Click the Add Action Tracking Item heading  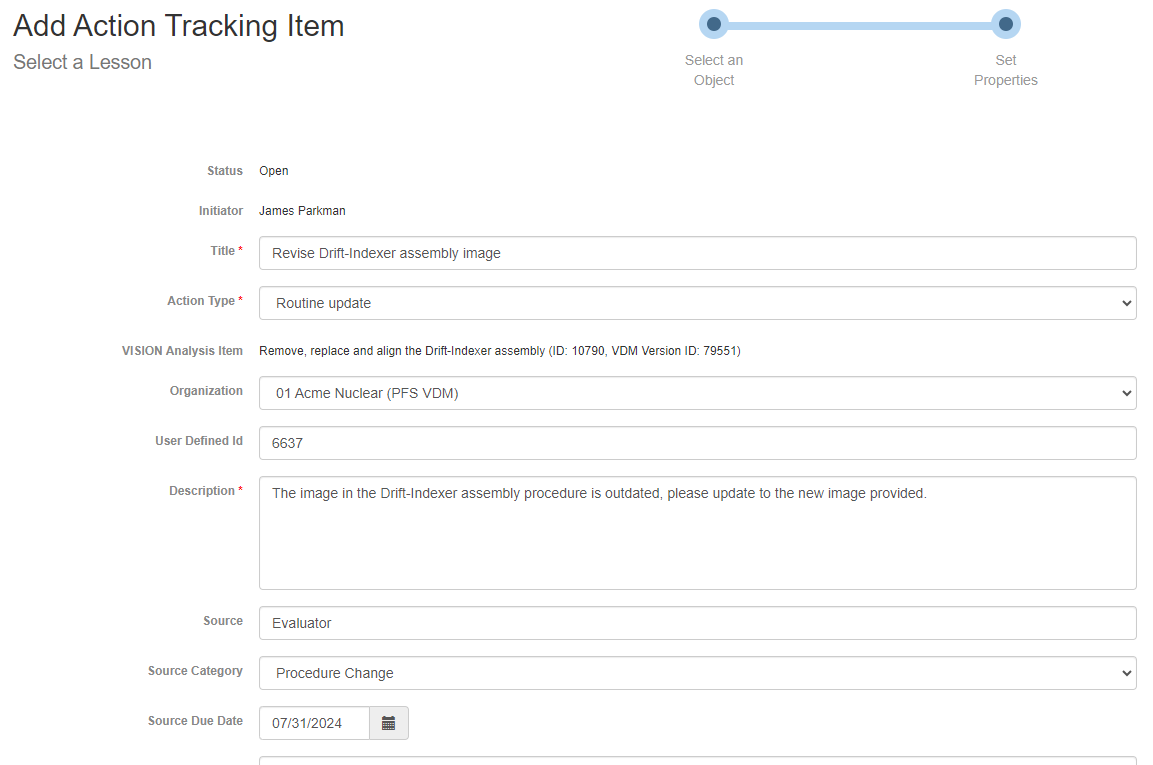[x=179, y=26]
